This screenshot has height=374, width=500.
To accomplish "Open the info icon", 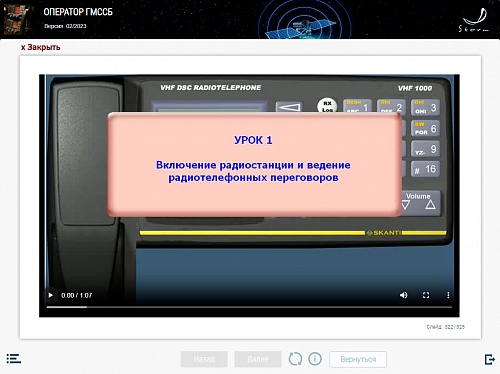I will (x=315, y=359).
